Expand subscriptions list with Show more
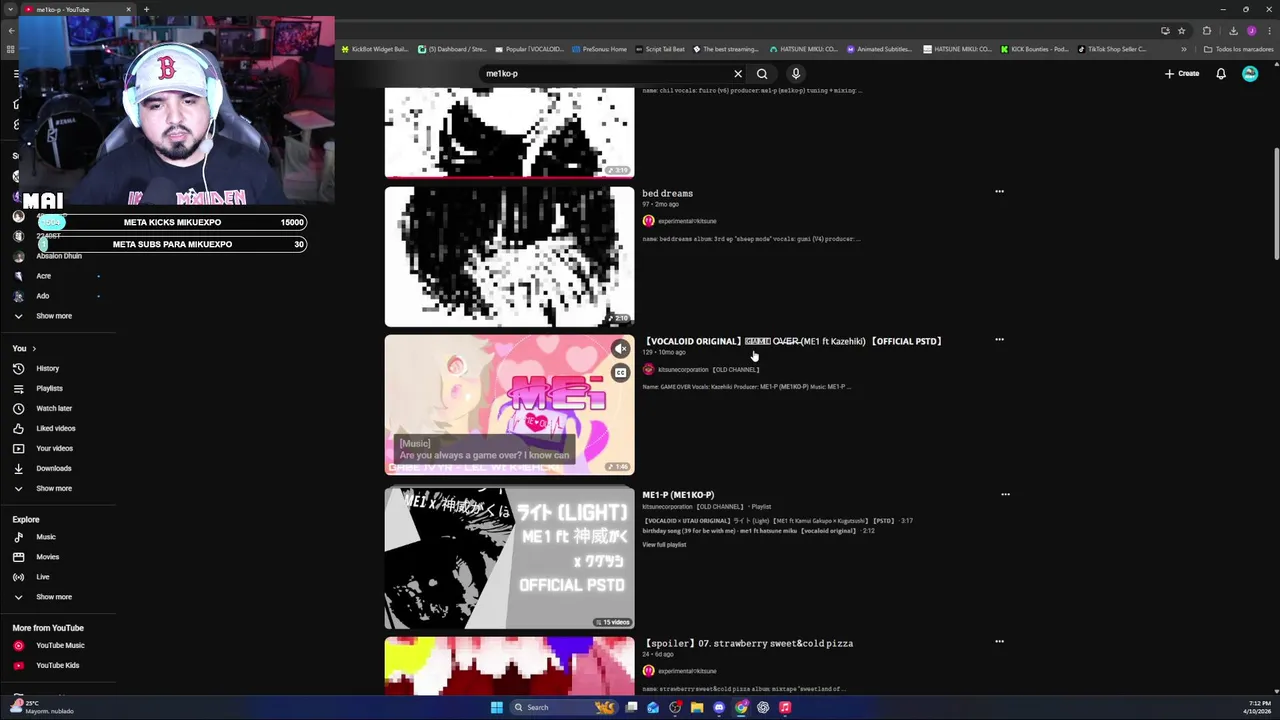1280x720 pixels. pos(54,316)
